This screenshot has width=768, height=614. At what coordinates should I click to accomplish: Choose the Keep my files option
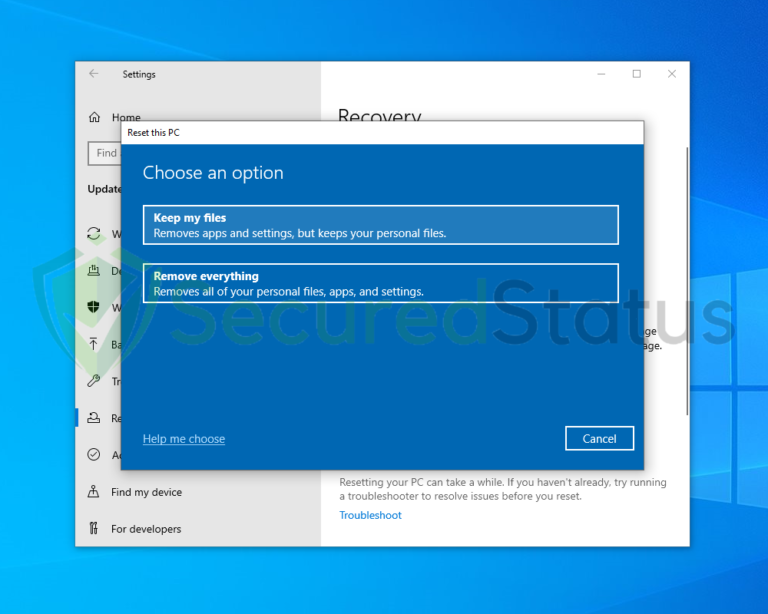pyautogui.click(x=381, y=225)
